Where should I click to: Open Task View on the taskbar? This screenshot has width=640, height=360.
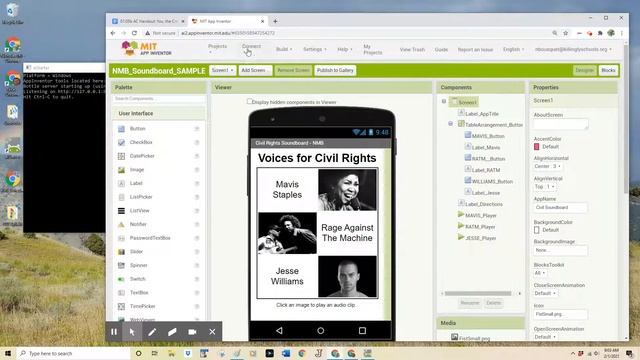[x=155, y=353]
